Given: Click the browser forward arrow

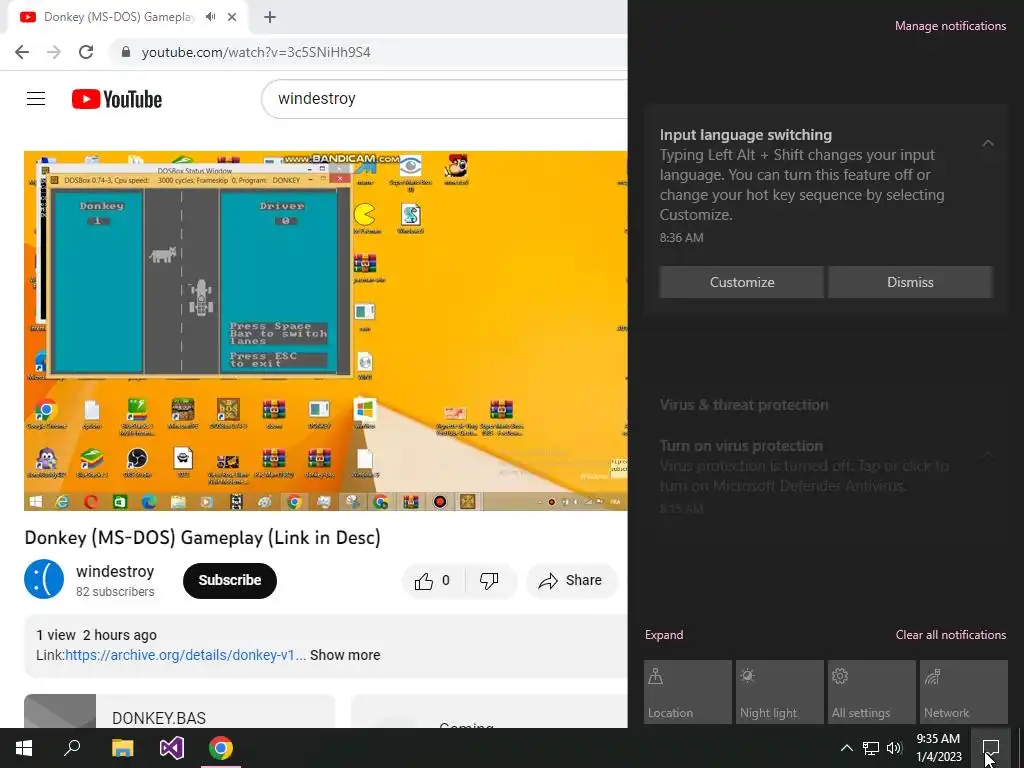Looking at the screenshot, I should [54, 52].
